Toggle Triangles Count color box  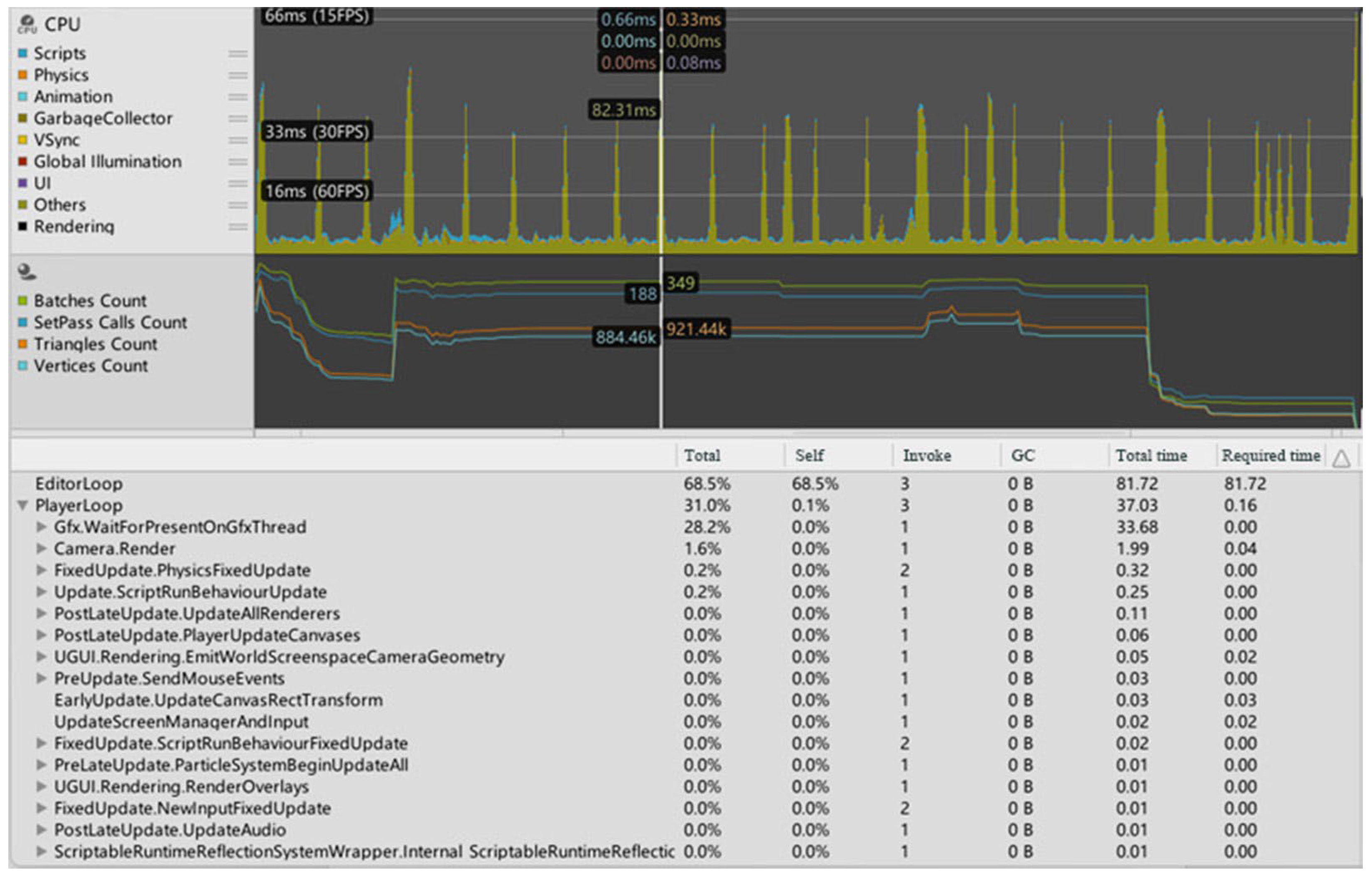[22, 344]
